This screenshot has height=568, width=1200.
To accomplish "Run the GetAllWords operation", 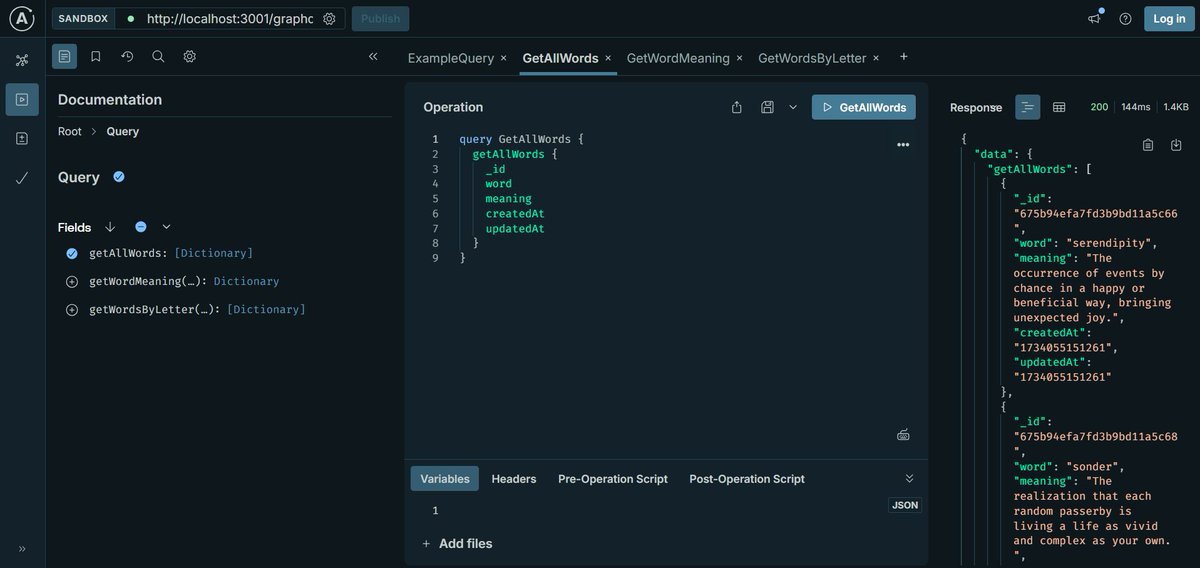I will coord(864,107).
